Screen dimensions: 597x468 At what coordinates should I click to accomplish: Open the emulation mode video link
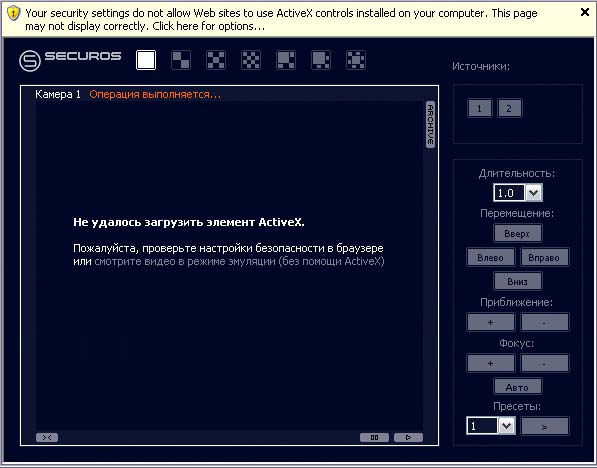click(x=239, y=261)
